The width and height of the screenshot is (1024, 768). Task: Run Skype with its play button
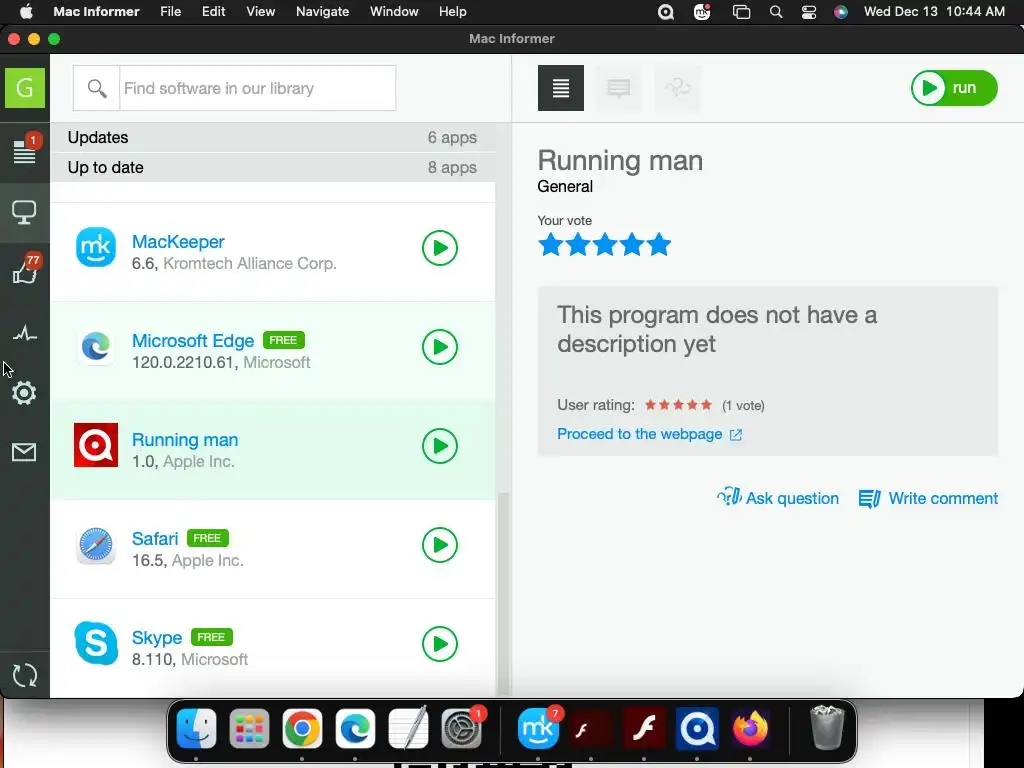(x=440, y=644)
